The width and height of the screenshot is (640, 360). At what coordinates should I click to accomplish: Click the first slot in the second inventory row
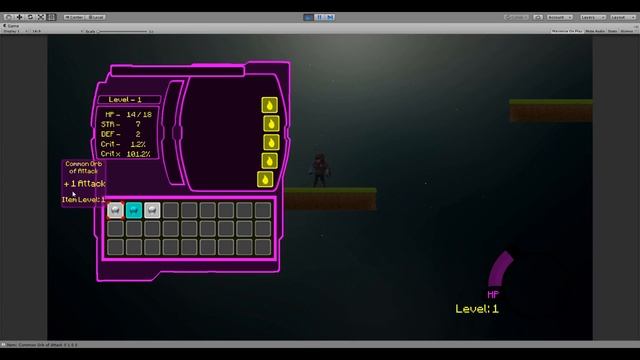(116, 229)
